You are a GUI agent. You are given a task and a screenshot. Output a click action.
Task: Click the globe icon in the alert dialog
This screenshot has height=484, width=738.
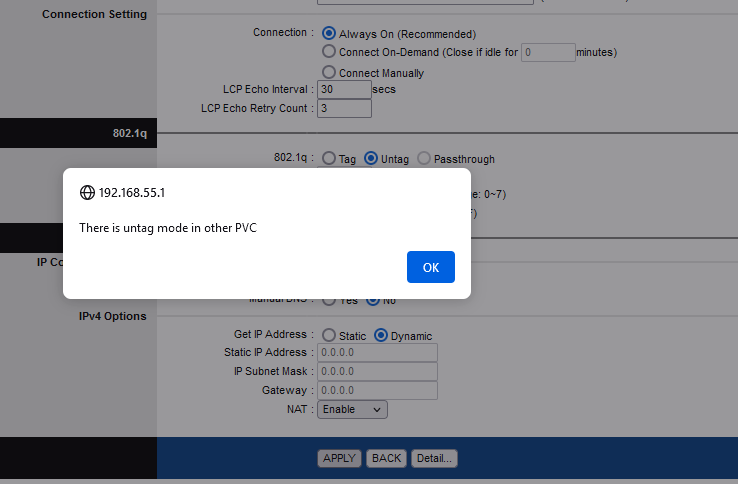coord(87,192)
